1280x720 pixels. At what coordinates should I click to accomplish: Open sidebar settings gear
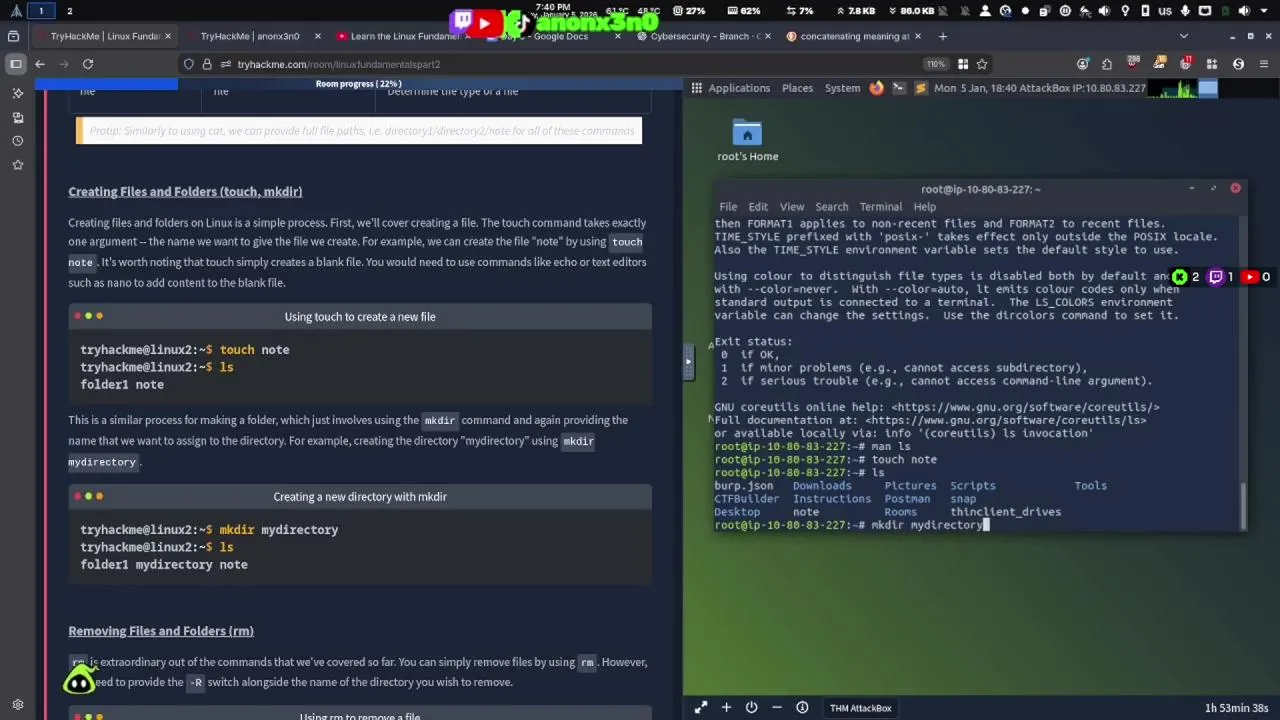(x=17, y=705)
